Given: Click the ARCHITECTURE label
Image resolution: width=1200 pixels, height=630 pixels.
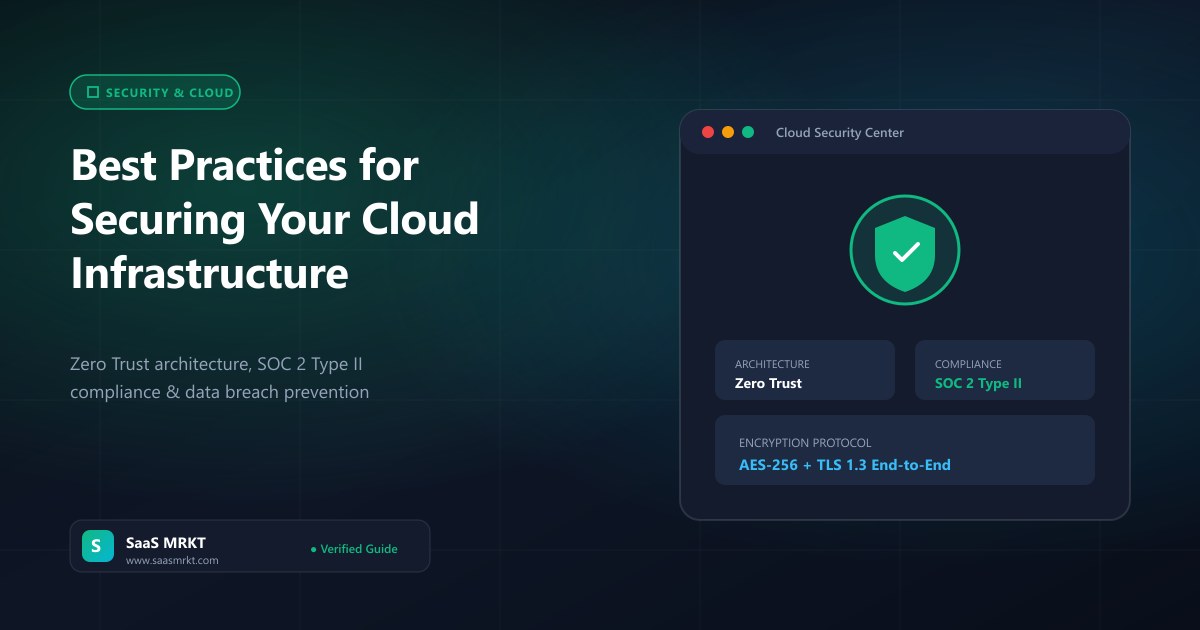Looking at the screenshot, I should pyautogui.click(x=772, y=364).
